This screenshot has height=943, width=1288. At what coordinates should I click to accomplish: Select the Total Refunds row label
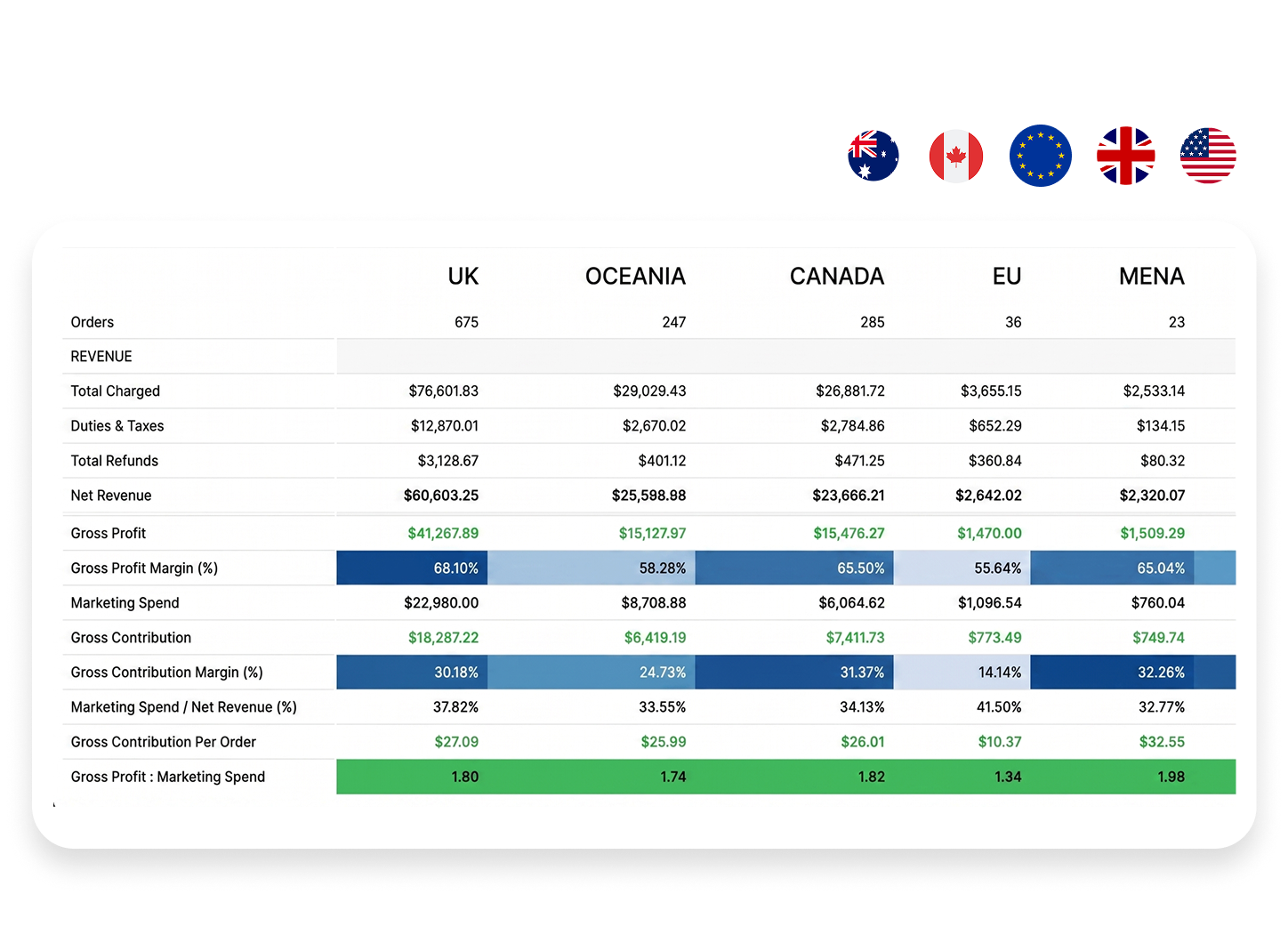(x=115, y=461)
